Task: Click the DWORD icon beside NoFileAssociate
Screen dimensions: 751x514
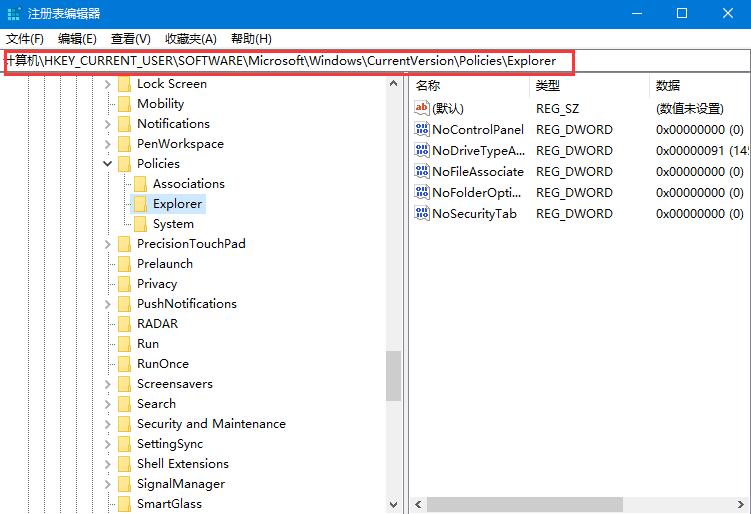Action: pyautogui.click(x=421, y=172)
